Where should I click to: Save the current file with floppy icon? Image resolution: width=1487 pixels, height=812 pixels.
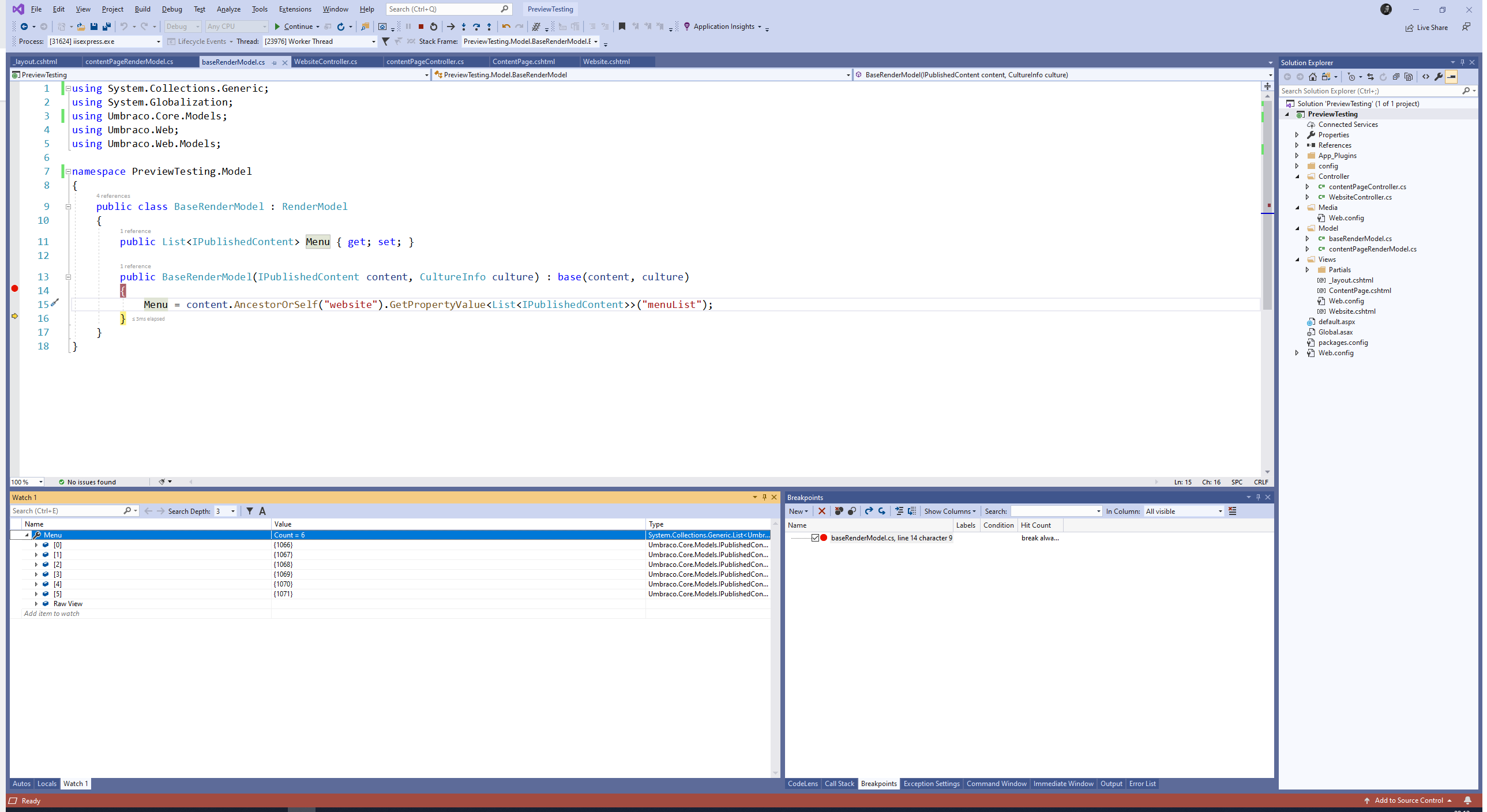pyautogui.click(x=94, y=27)
